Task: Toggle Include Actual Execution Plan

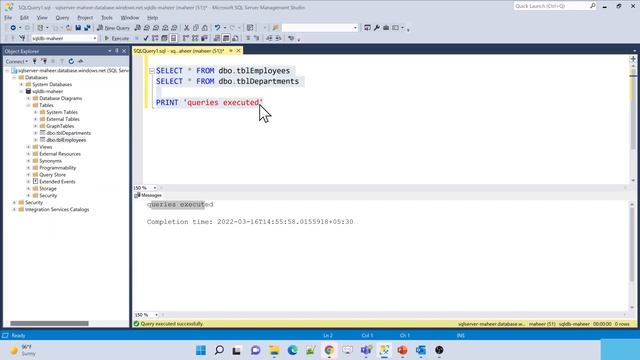Action: tap(186, 38)
